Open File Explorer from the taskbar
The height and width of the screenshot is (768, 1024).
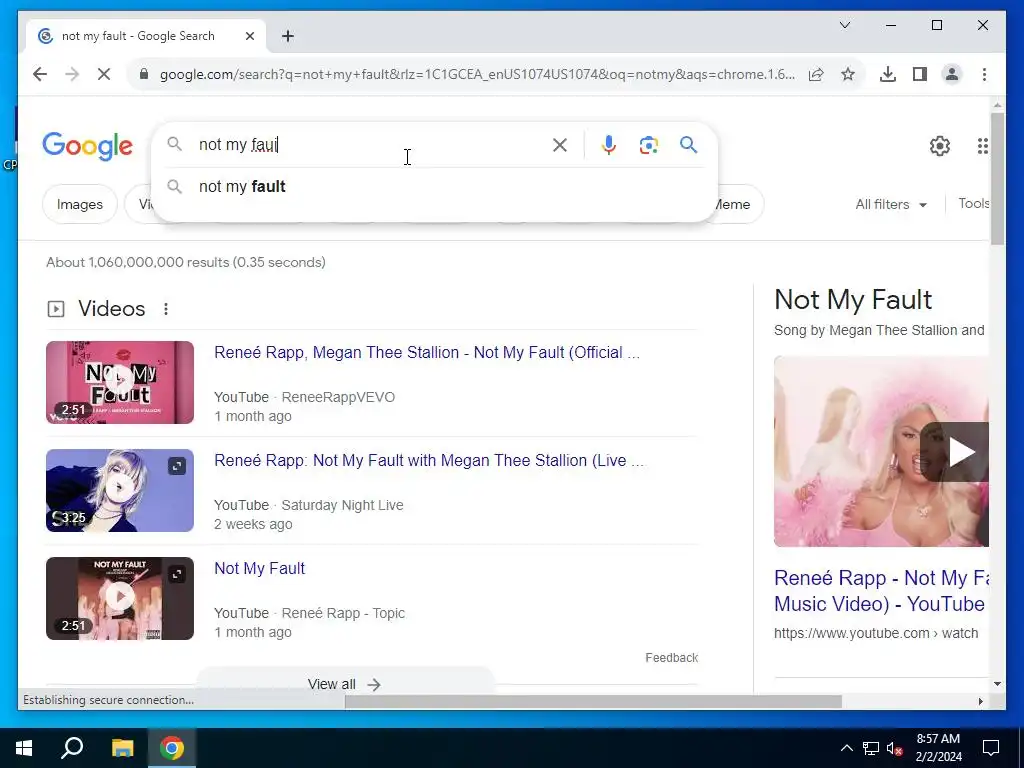[122, 748]
